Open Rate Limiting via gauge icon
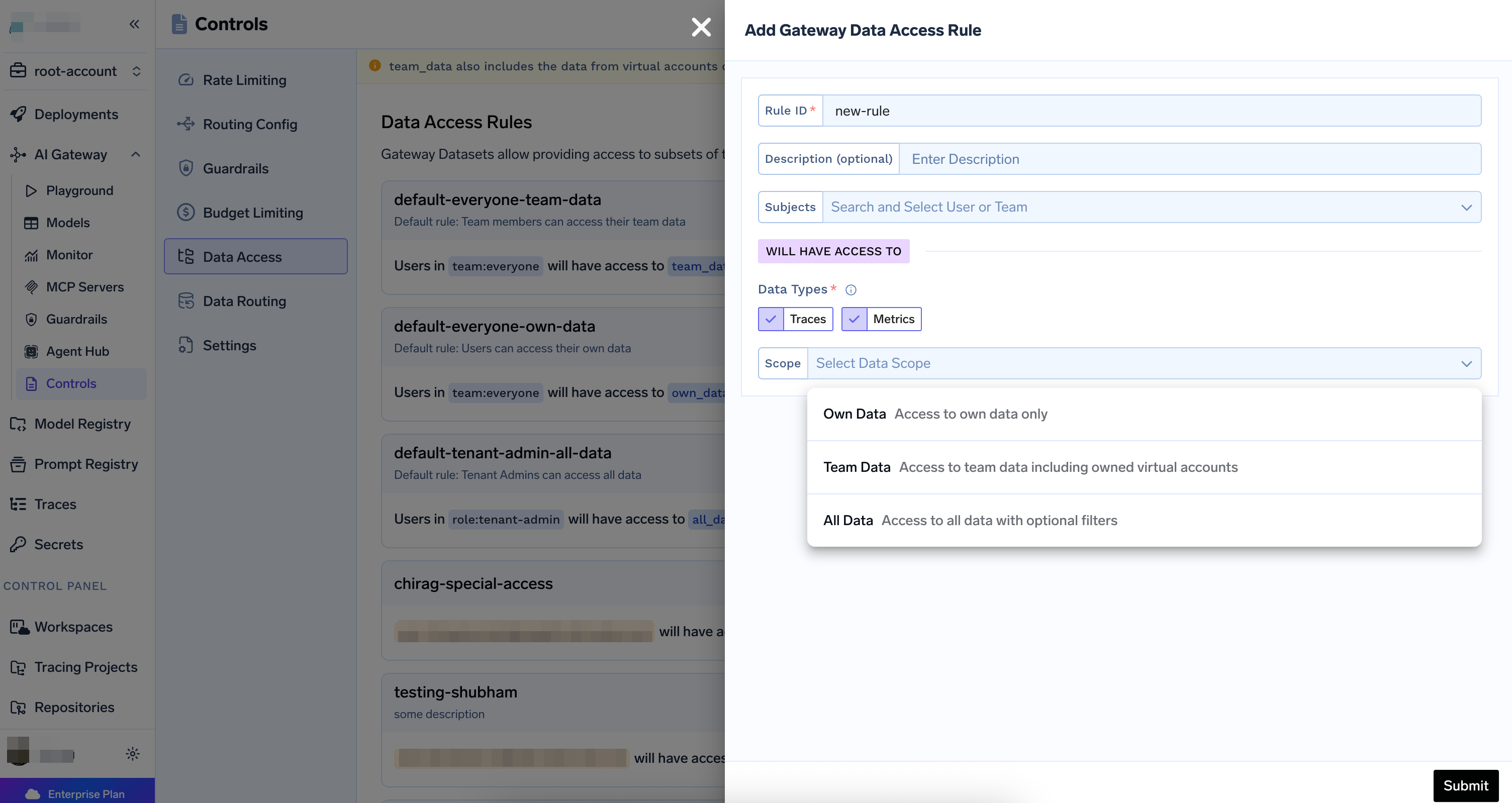 [x=186, y=80]
